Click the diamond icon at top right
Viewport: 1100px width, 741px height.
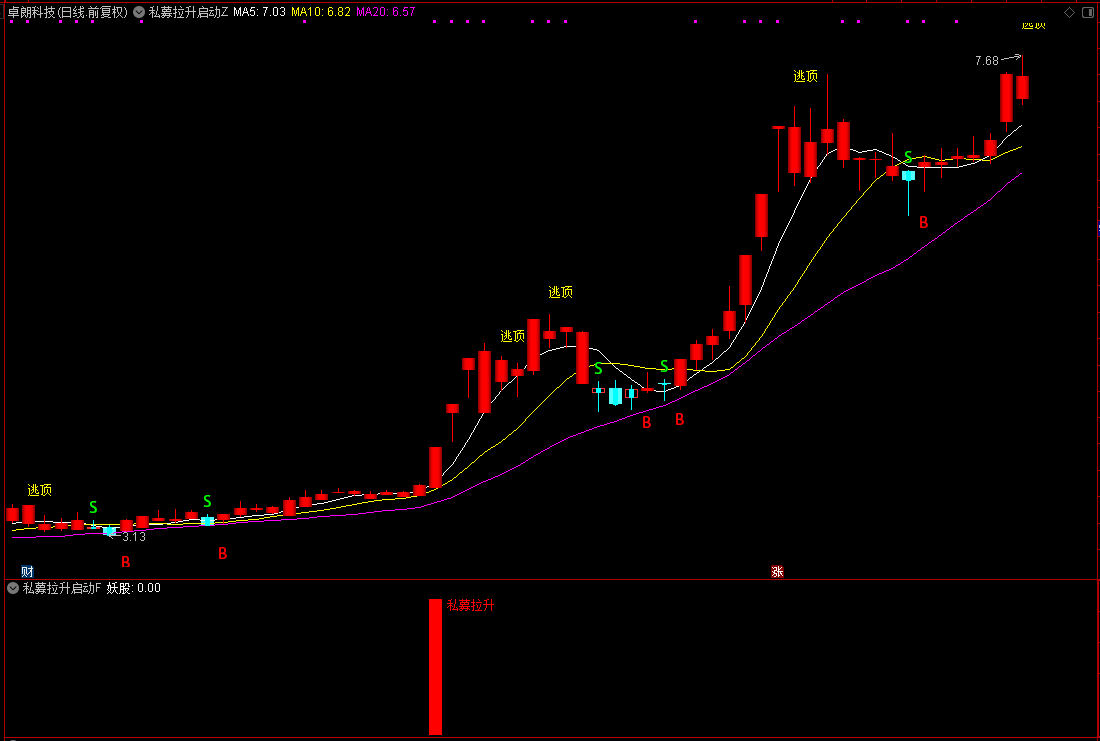point(1069,12)
